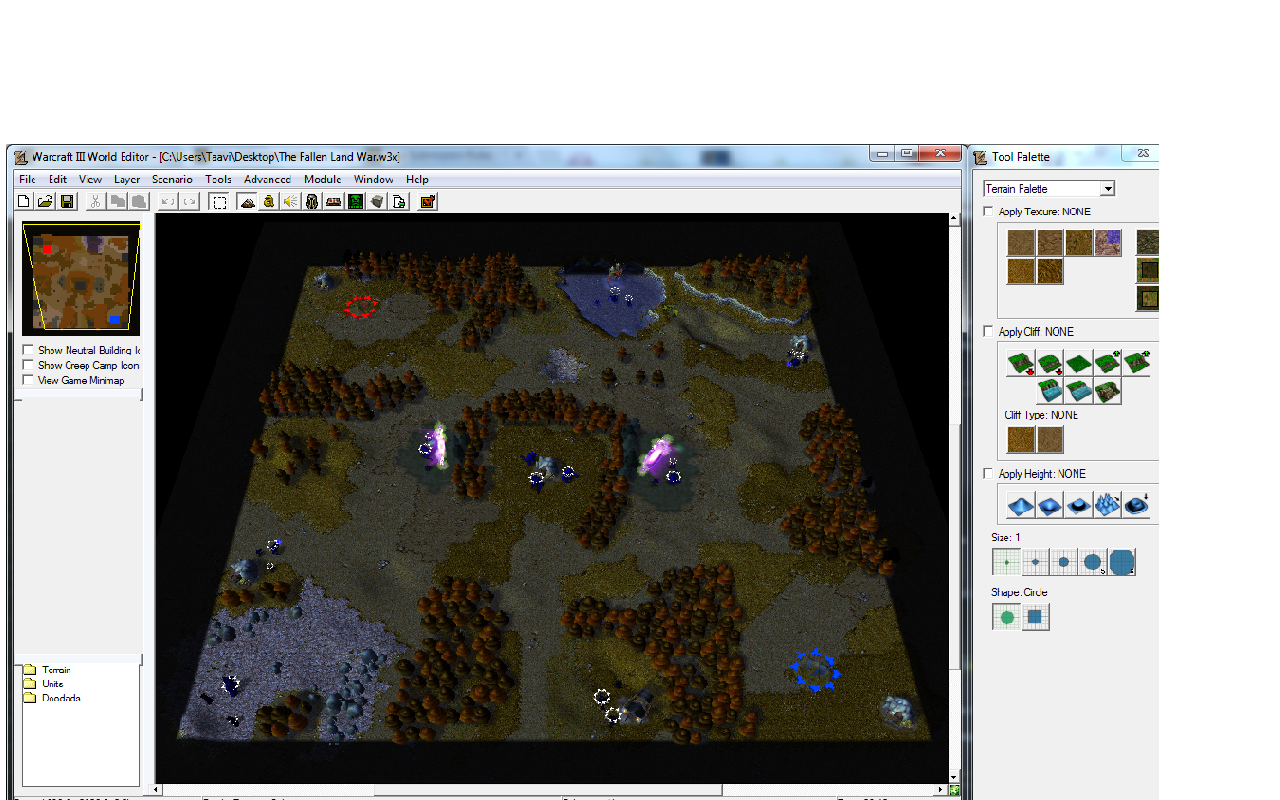Click the red start location circle on map
The width and height of the screenshot is (1280, 800).
click(x=362, y=306)
